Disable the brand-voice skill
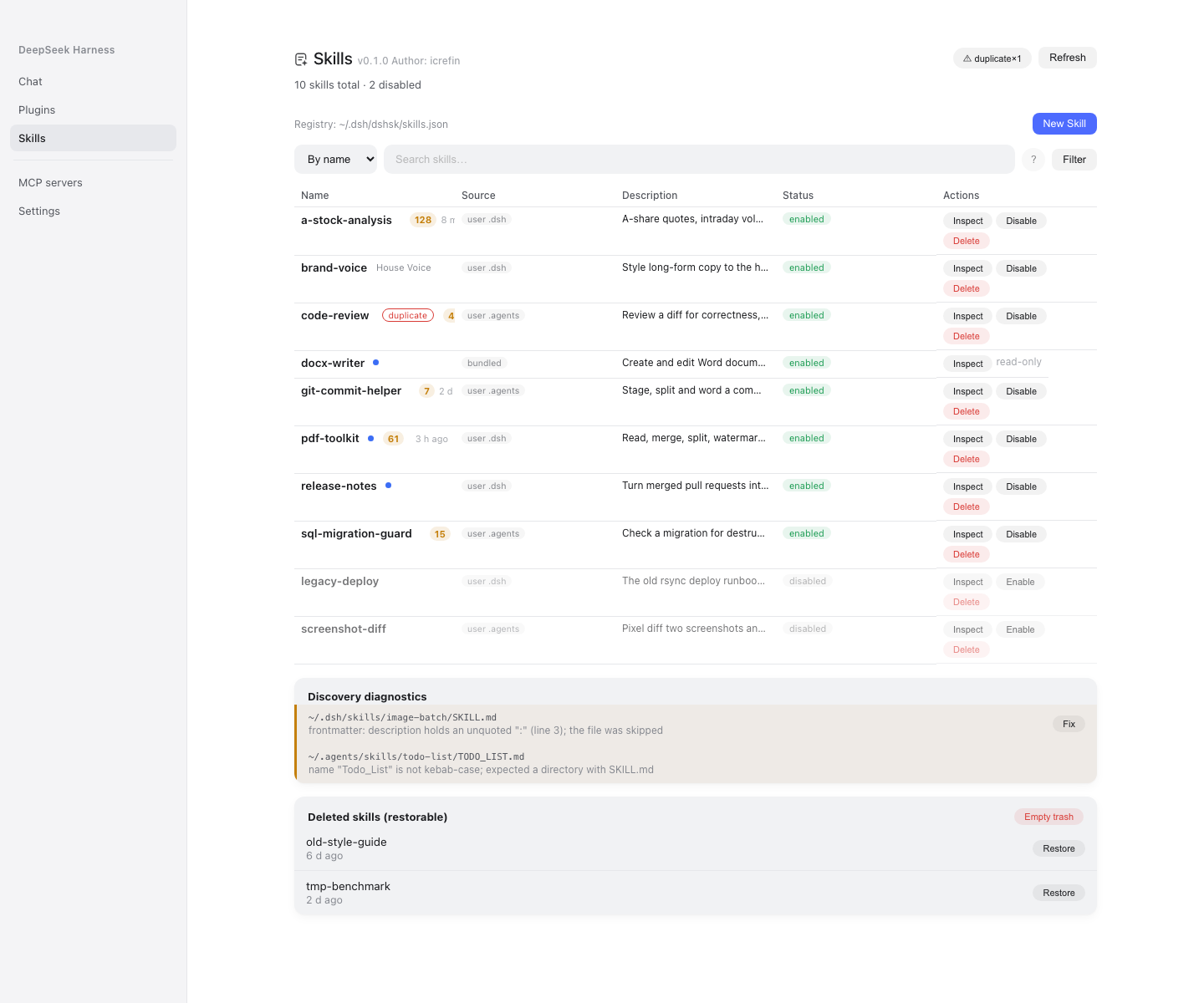Viewport: 1204px width, 1003px height. coord(1021,268)
